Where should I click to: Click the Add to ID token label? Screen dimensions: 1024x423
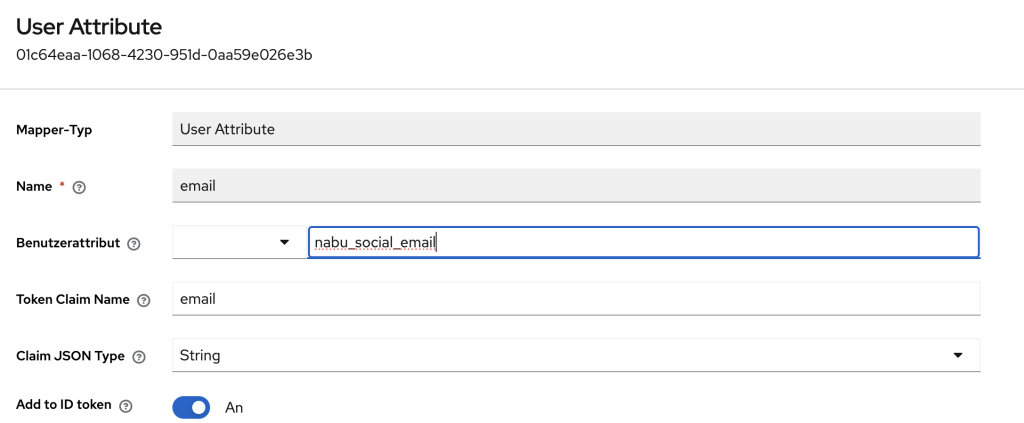64,406
